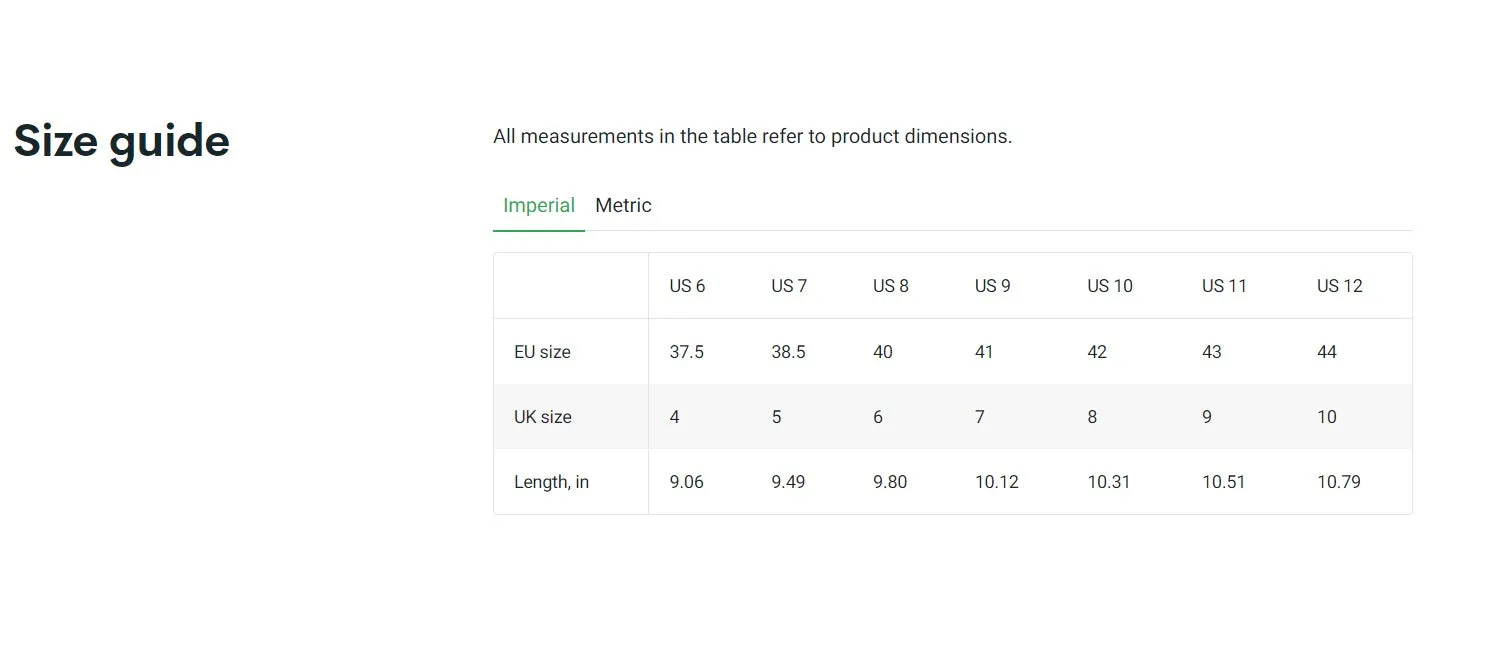Click the US 9 column header
Image resolution: width=1488 pixels, height=648 pixels.
pyautogui.click(x=993, y=286)
